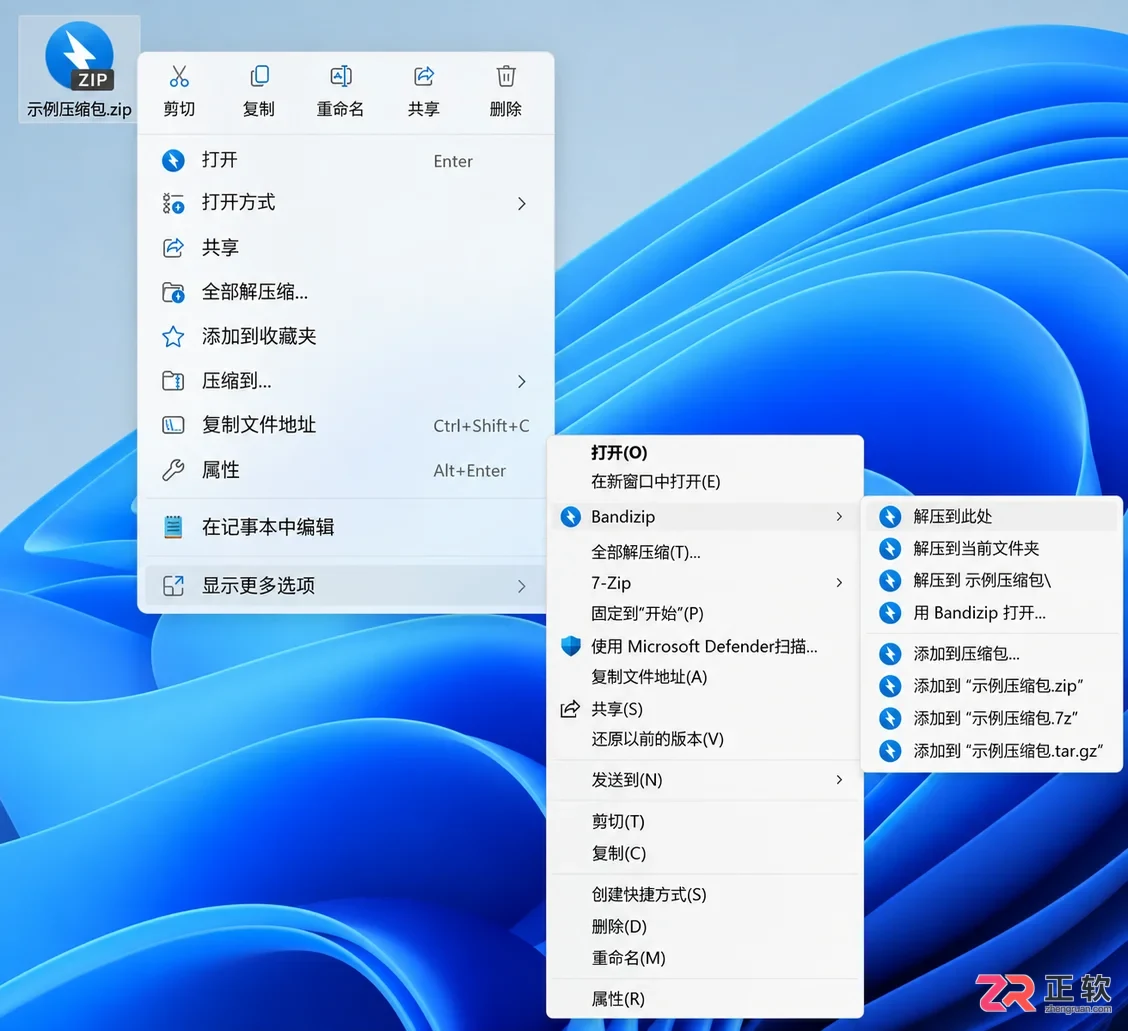Screen dimensions: 1128x1031
Task: Click the notepad icon for 在记事本中编辑
Action: (x=173, y=527)
